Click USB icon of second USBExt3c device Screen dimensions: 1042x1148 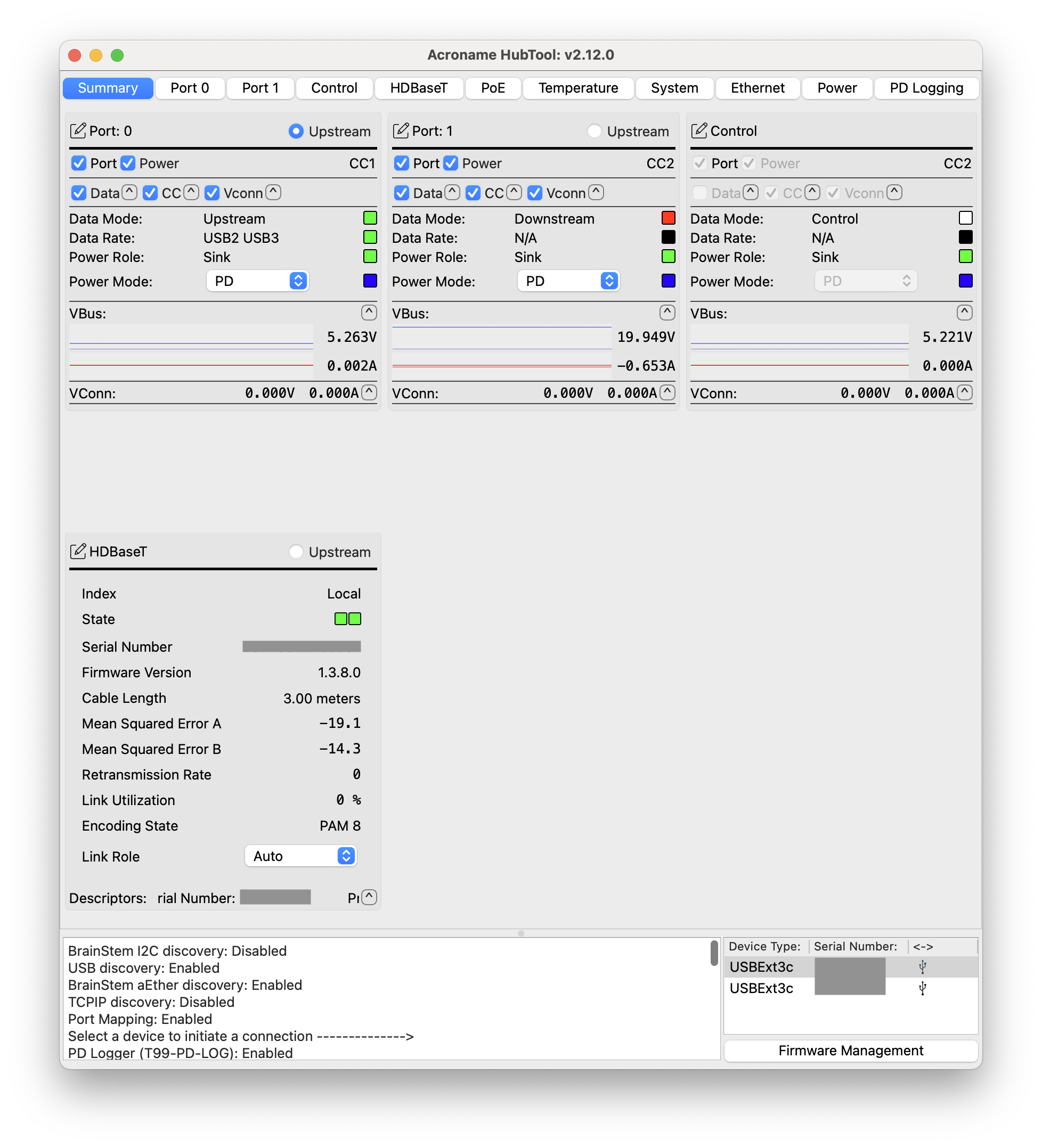click(922, 989)
